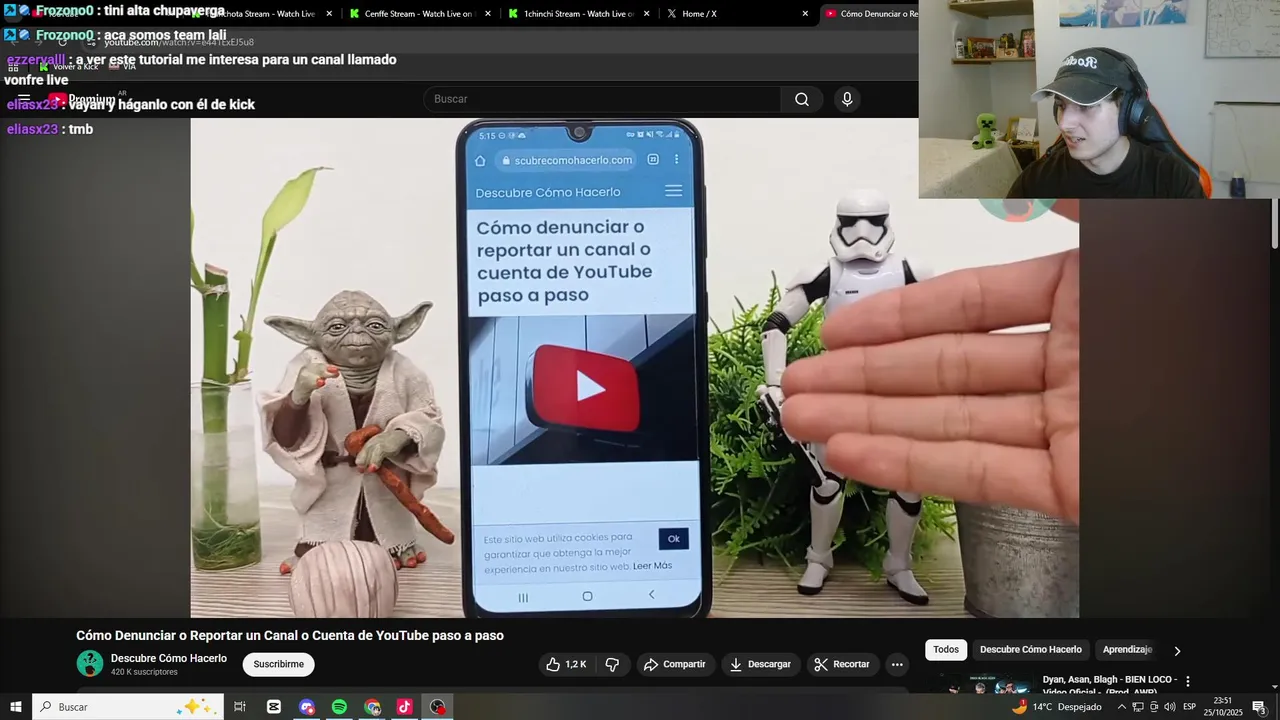Open Windows notification center icon
The width and height of the screenshot is (1280, 720).
tap(1259, 707)
